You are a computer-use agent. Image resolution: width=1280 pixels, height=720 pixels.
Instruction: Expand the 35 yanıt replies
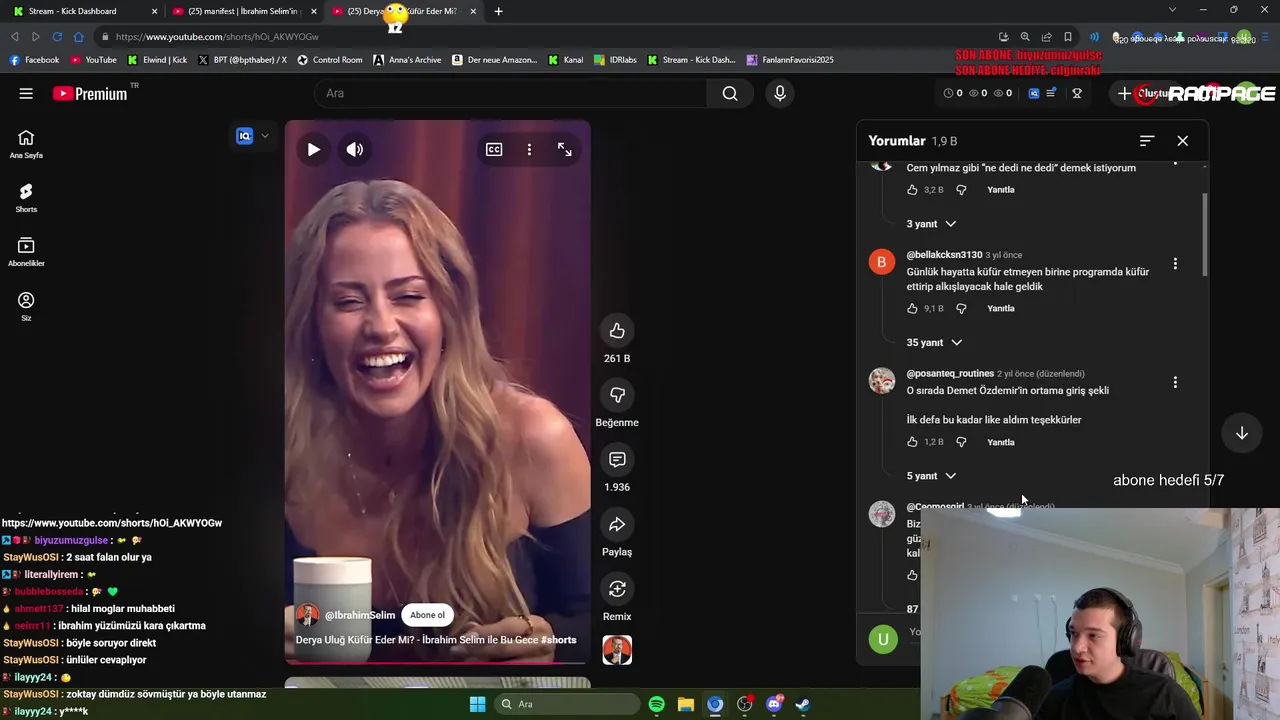click(934, 343)
